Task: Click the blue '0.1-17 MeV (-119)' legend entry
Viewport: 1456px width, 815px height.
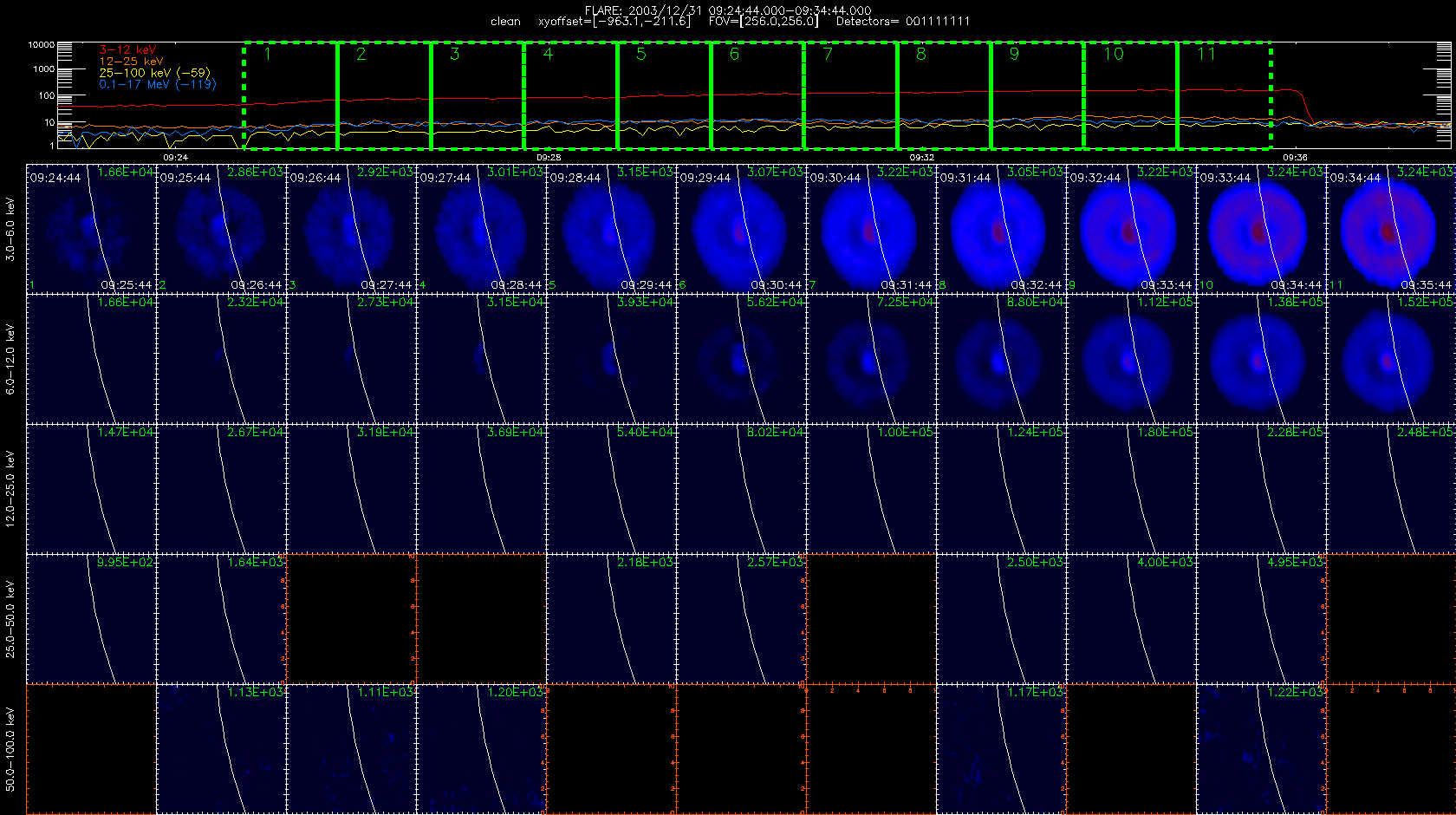Action: click(x=158, y=84)
